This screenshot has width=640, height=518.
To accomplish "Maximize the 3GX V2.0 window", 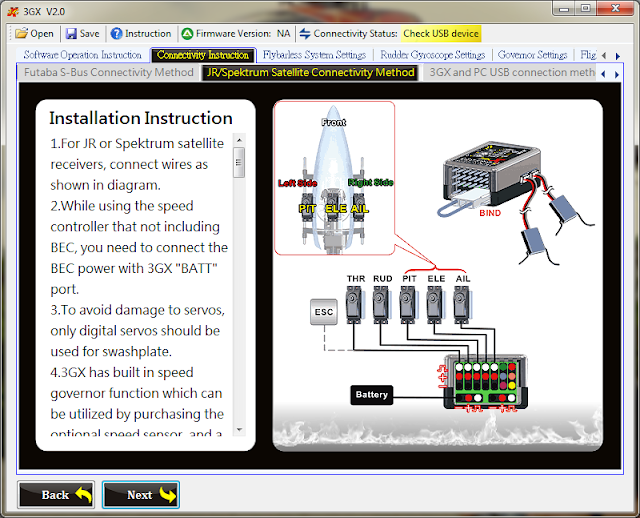I will tap(586, 8).
